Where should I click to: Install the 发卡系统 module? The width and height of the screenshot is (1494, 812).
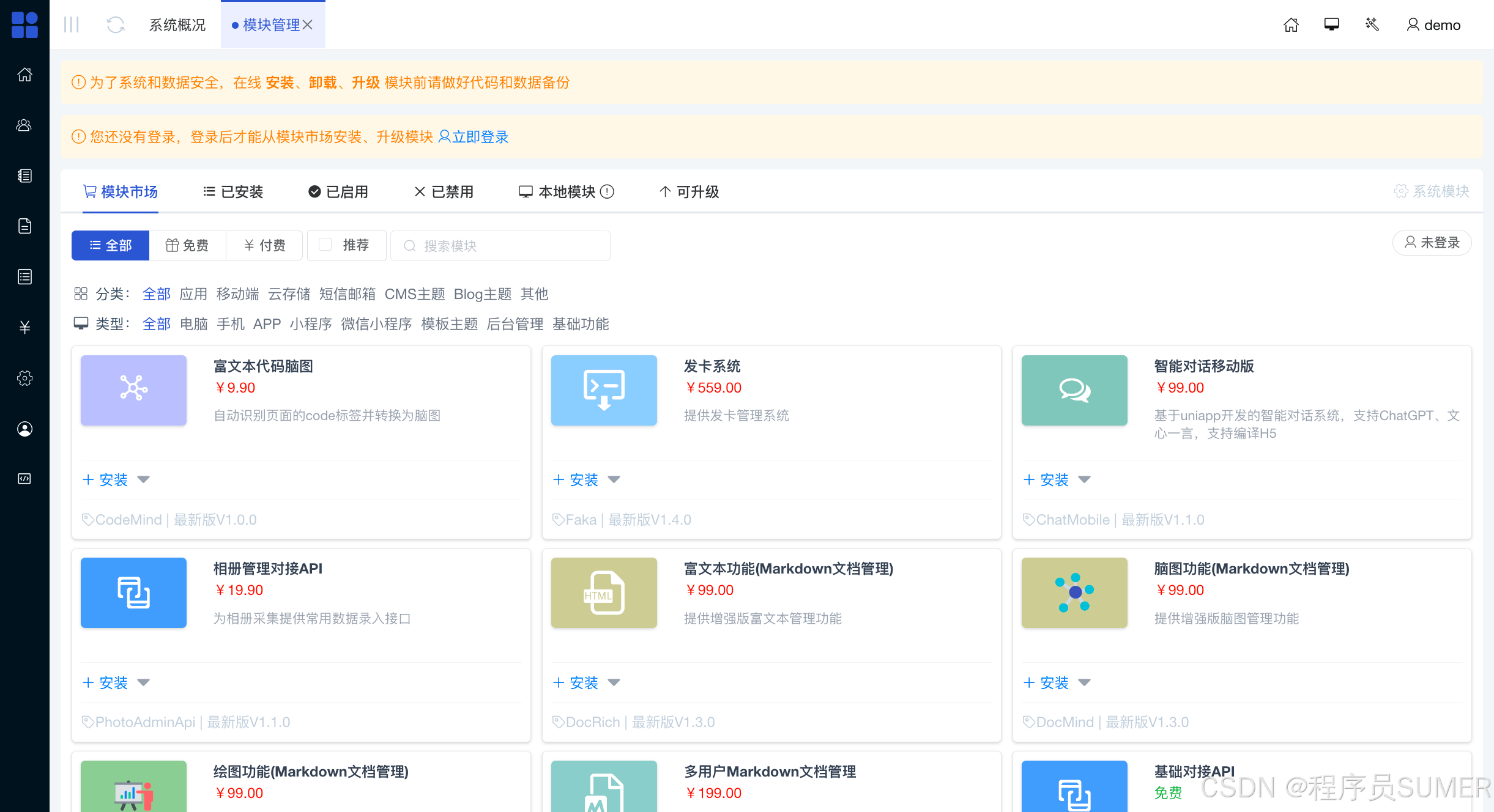(x=576, y=480)
